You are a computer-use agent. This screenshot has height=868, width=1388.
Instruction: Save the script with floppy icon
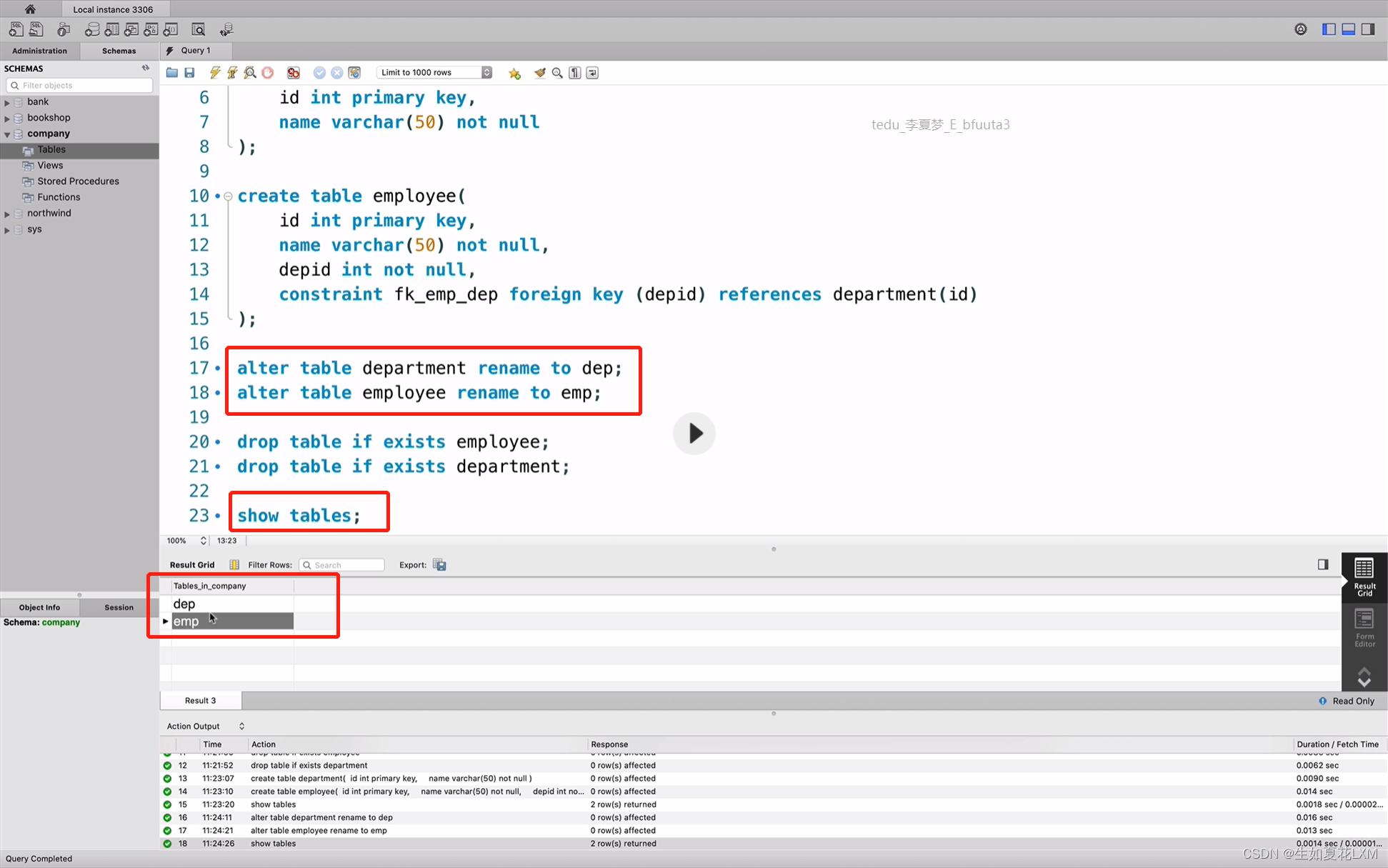[189, 73]
